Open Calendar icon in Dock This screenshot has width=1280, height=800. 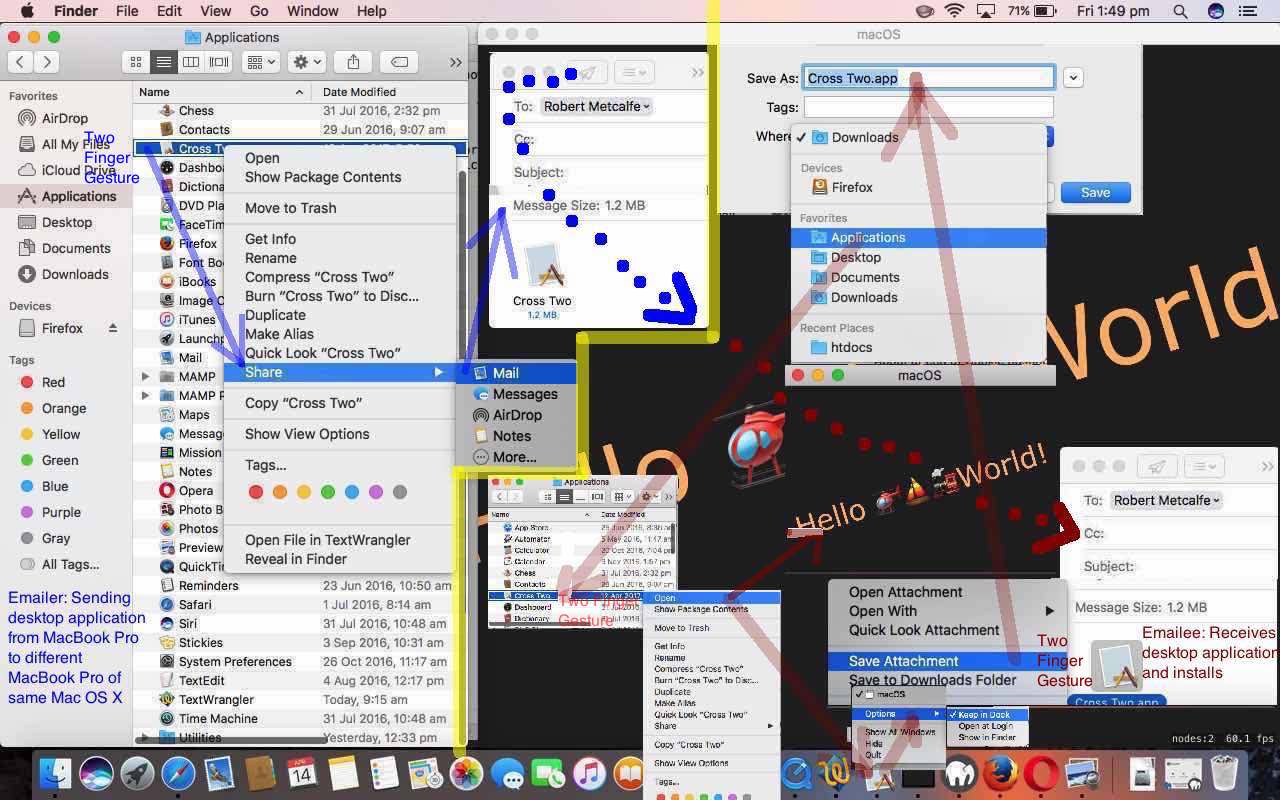[301, 773]
